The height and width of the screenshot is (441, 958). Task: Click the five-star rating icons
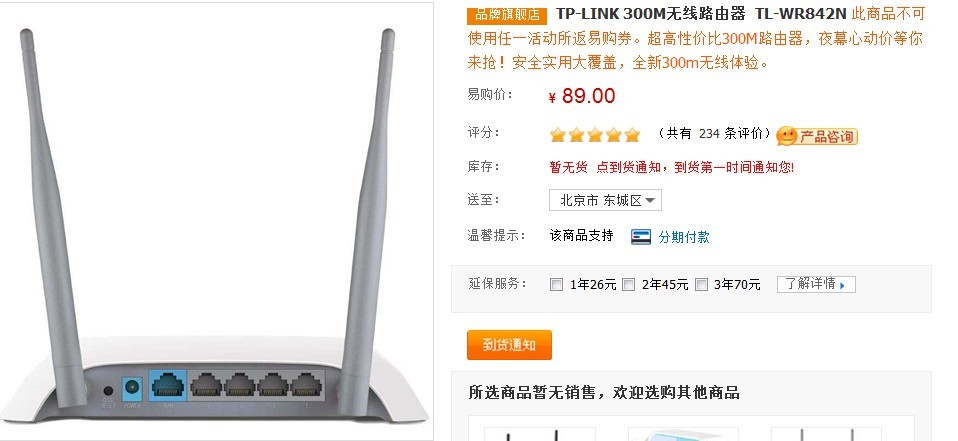click(594, 134)
